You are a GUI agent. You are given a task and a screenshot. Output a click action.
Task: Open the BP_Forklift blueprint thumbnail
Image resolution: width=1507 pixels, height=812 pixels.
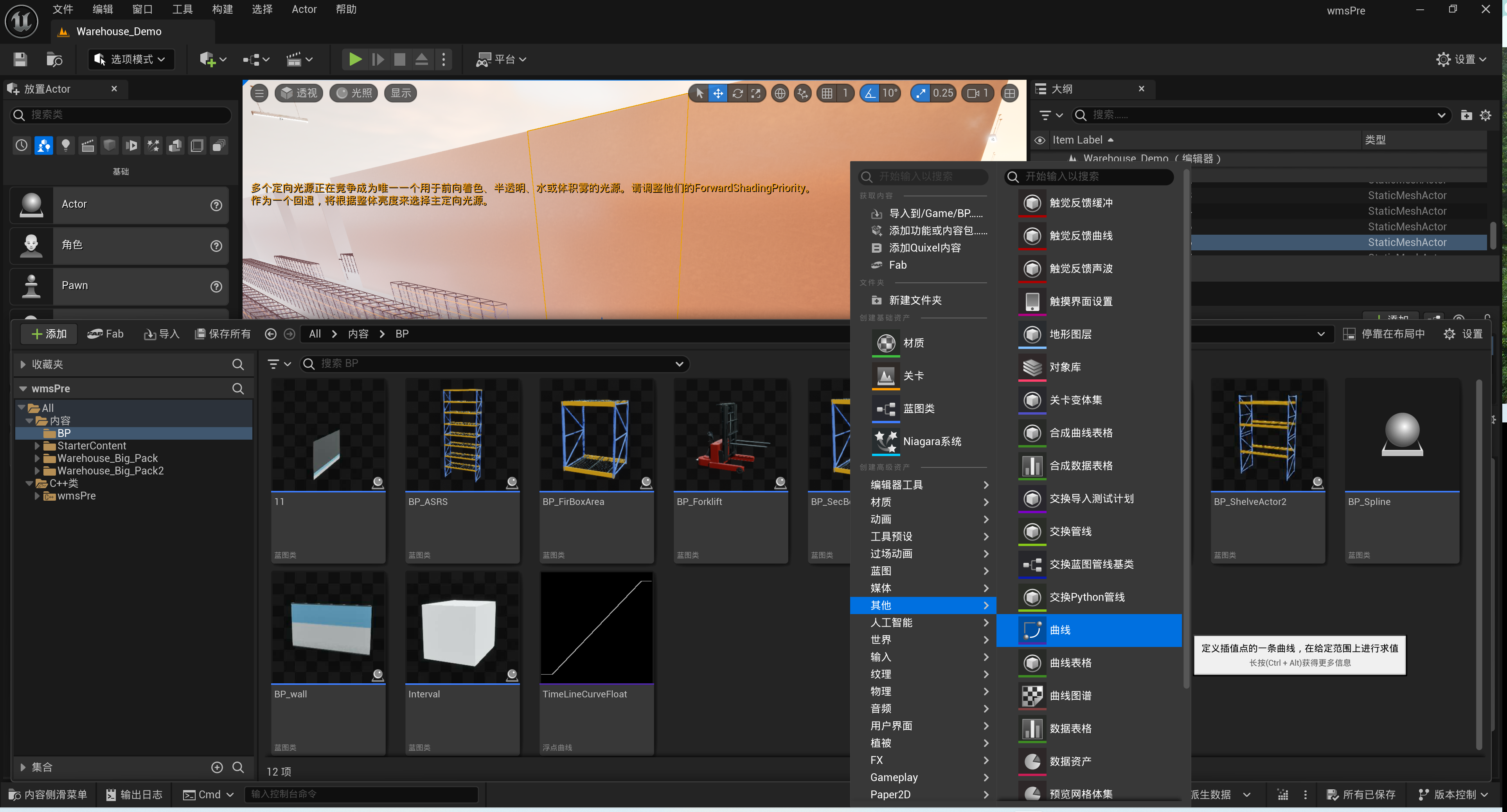pyautogui.click(x=730, y=434)
